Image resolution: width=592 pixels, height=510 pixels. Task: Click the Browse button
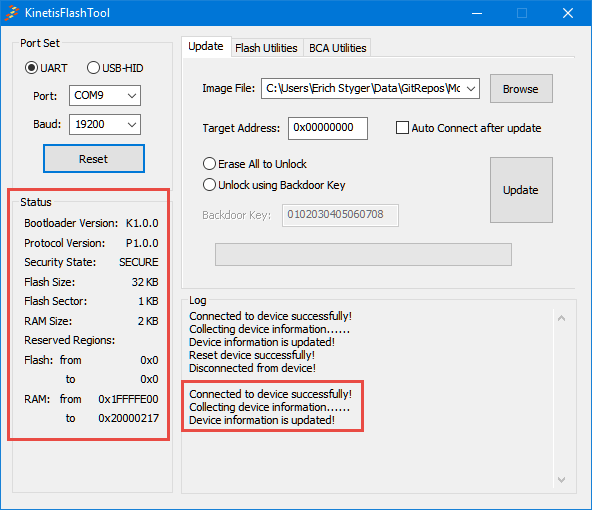pos(521,89)
